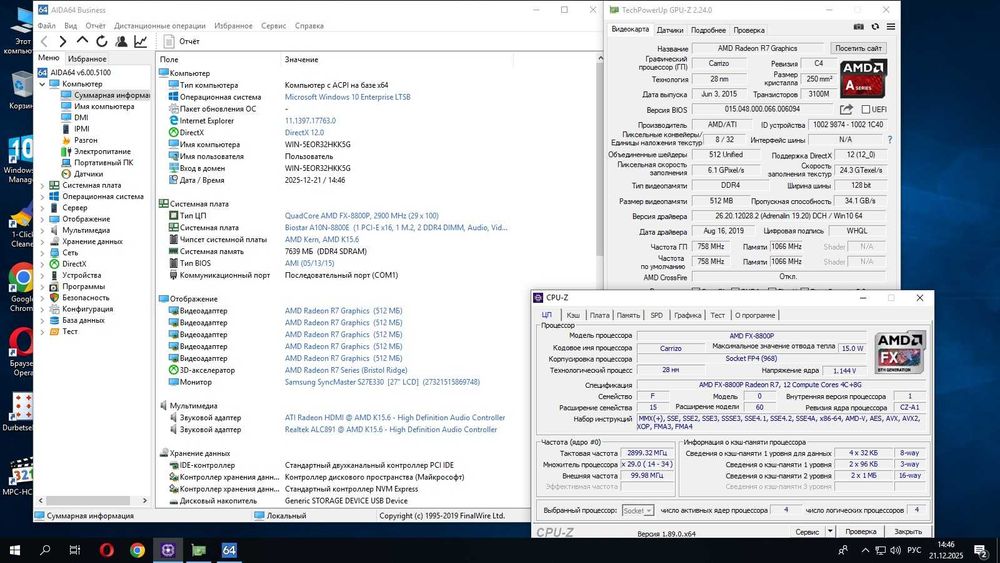Image resolution: width=1000 pixels, height=563 pixels.
Task: Switch to Избранное tab in AIDA64
Action: click(x=87, y=59)
